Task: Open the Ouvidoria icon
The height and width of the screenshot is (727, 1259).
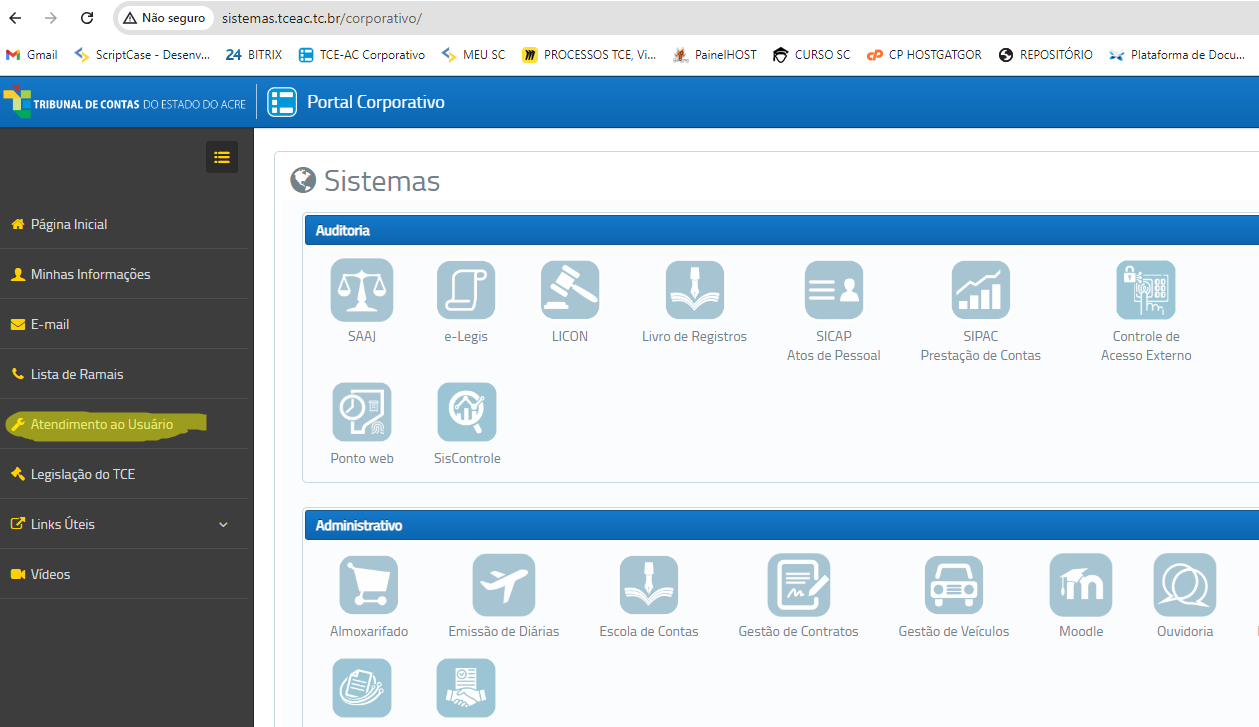Action: (1185, 585)
